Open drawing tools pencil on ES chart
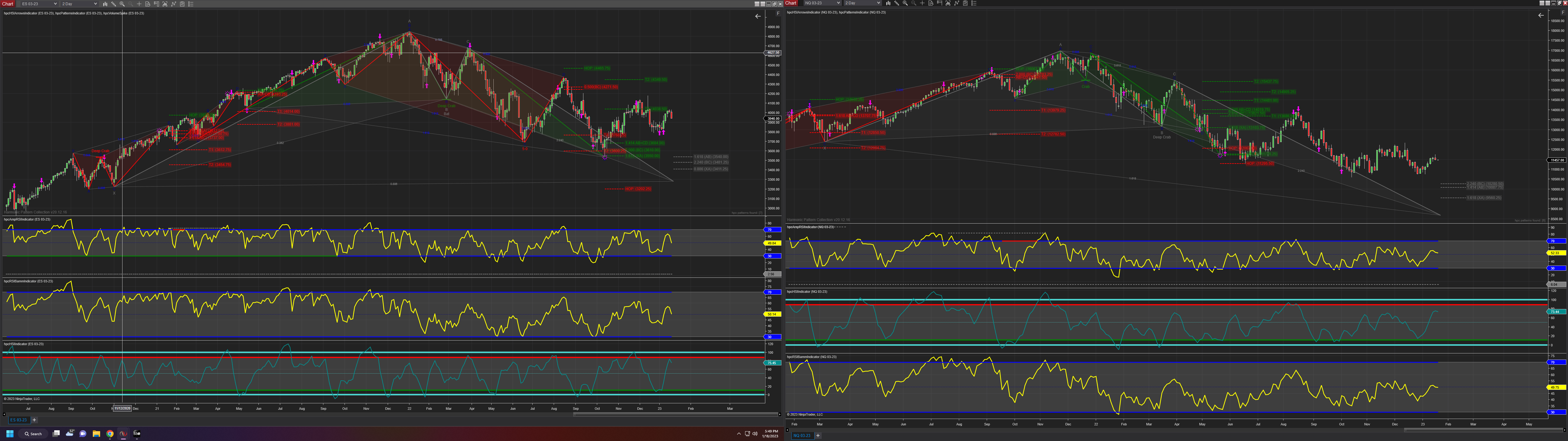Viewport: 1568px width, 441px height. point(114,4)
